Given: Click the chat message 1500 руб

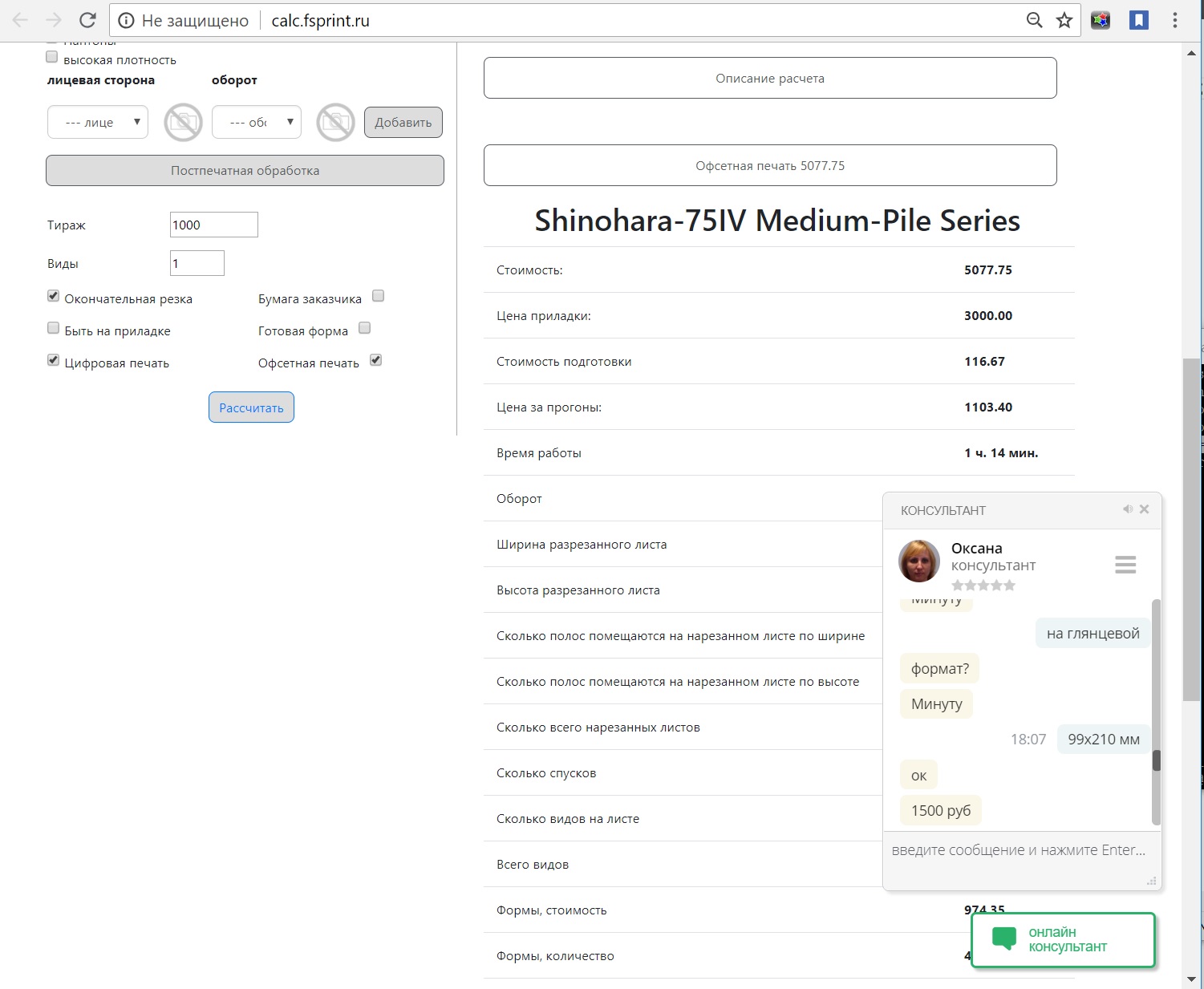Looking at the screenshot, I should pyautogui.click(x=941, y=810).
